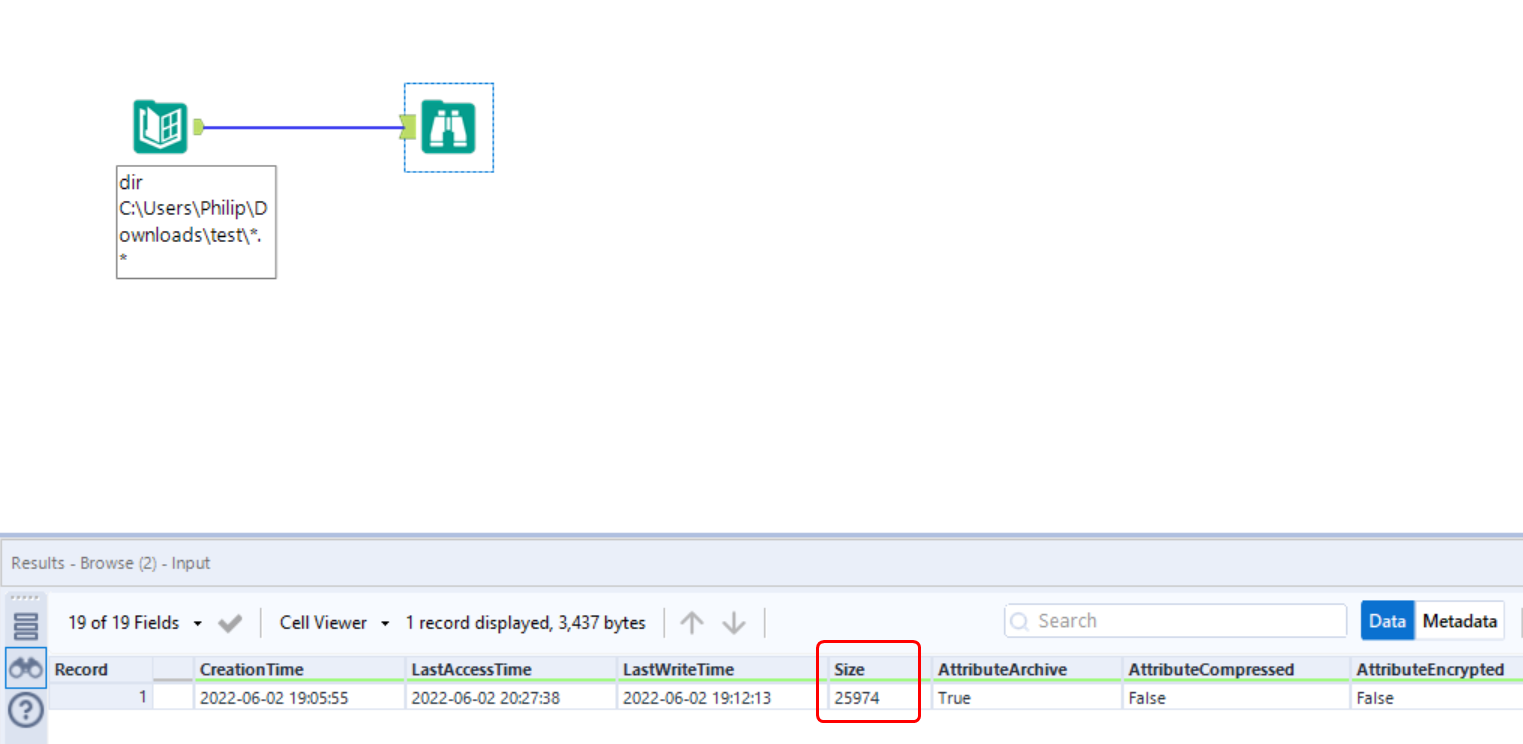Viewport: 1523px width, 744px height.
Task: Click the table layout icon in the results sidebar
Action: click(25, 624)
